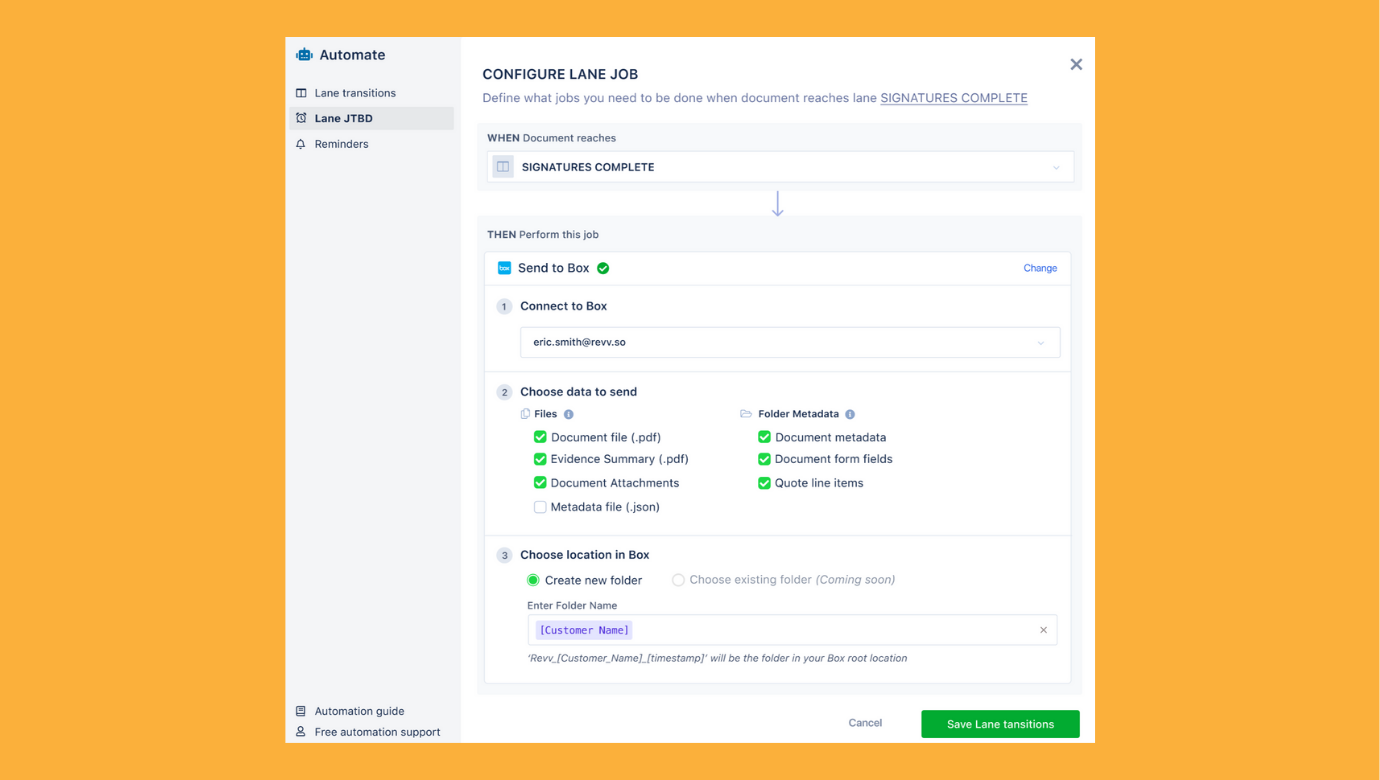Viewport: 1380px width, 780px height.
Task: Click the Reminders bell icon
Action: (300, 143)
